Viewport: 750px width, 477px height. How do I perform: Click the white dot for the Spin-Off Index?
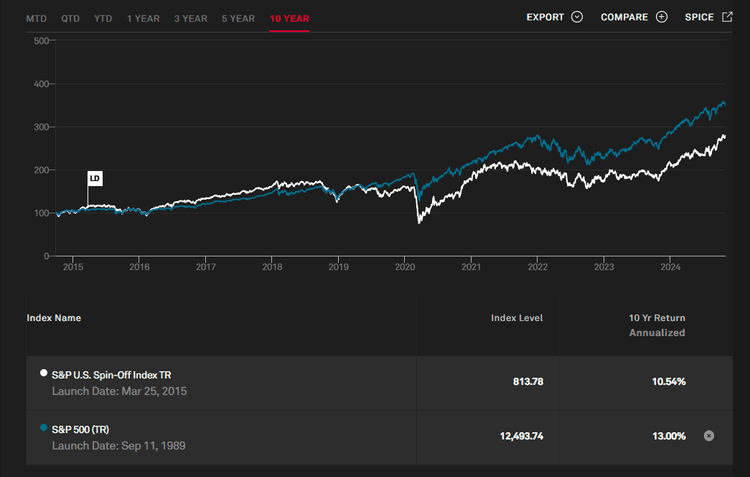44,373
